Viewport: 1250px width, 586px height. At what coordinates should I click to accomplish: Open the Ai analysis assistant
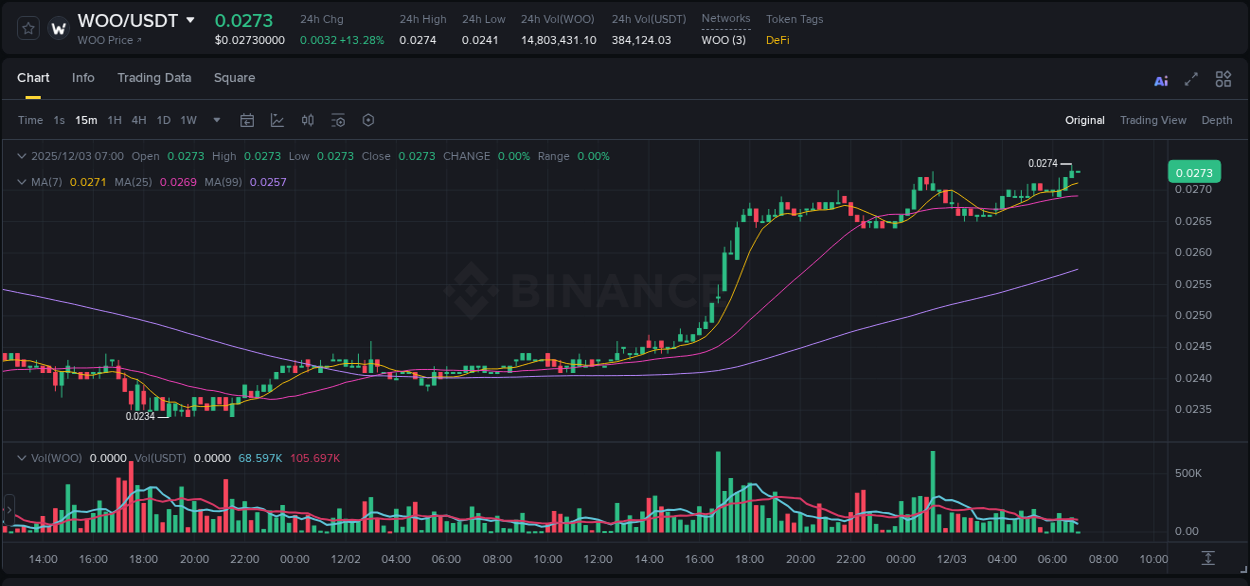click(x=1160, y=79)
